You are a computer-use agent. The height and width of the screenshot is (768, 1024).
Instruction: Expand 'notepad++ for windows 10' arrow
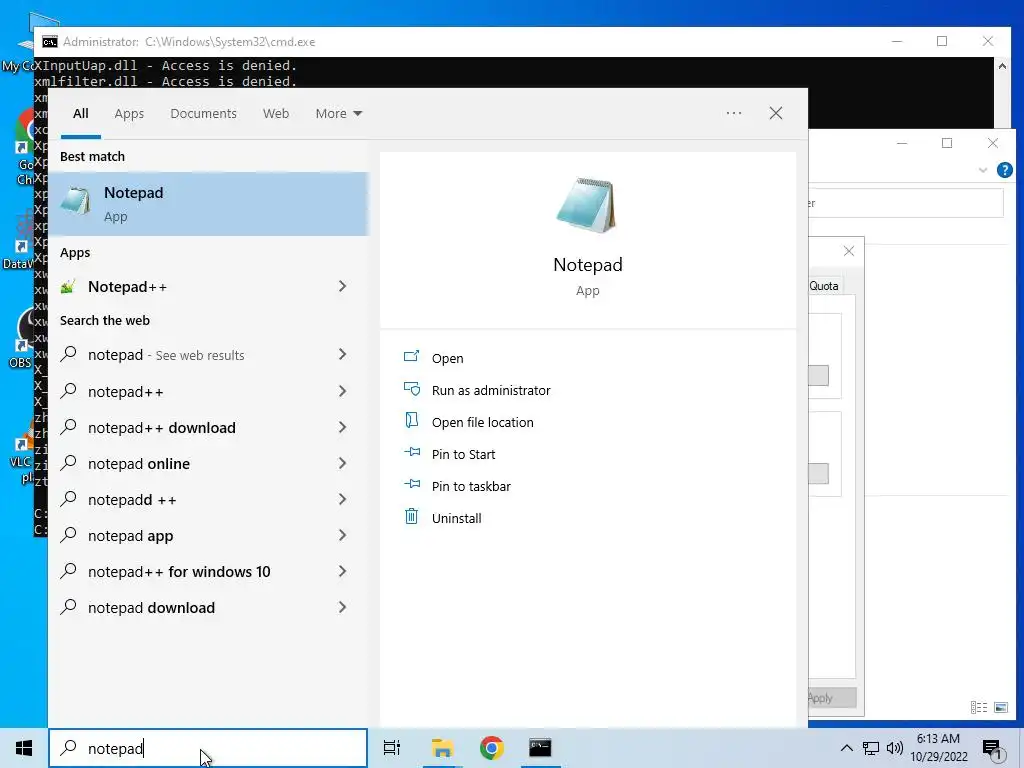(x=342, y=571)
